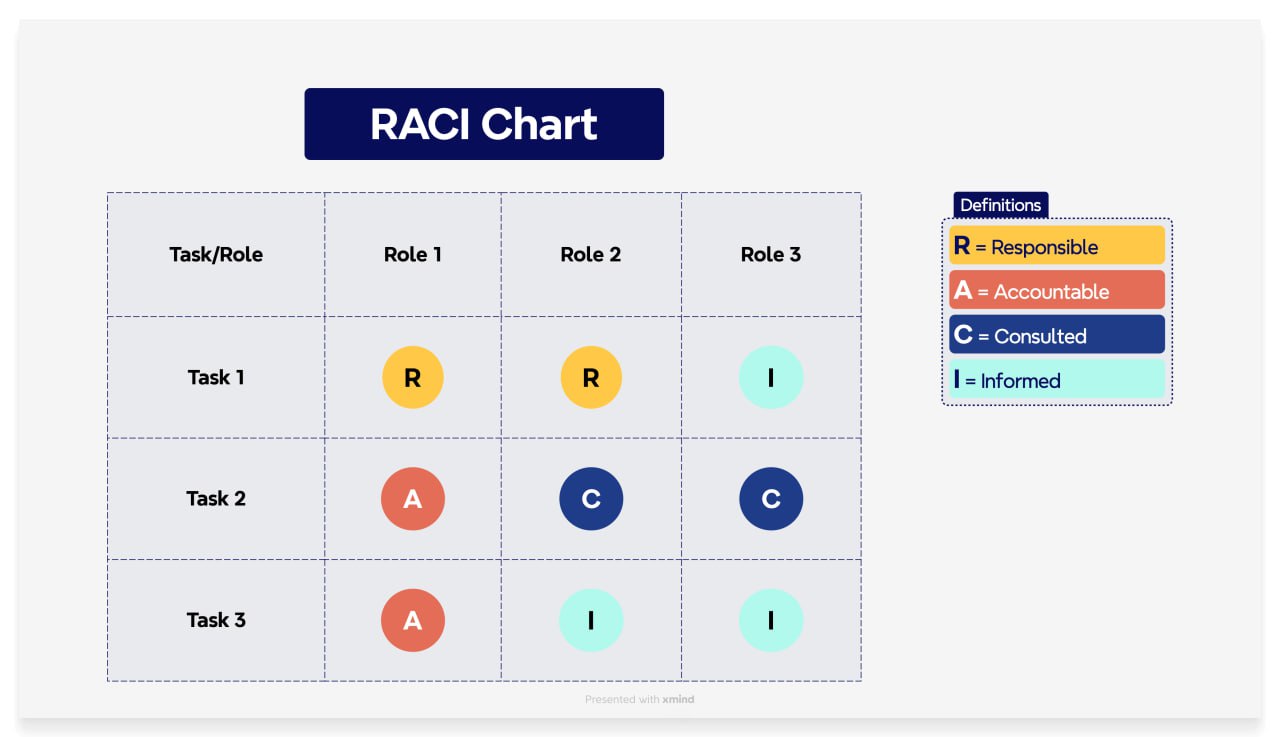Click Task 3's red A circle

(x=412, y=620)
